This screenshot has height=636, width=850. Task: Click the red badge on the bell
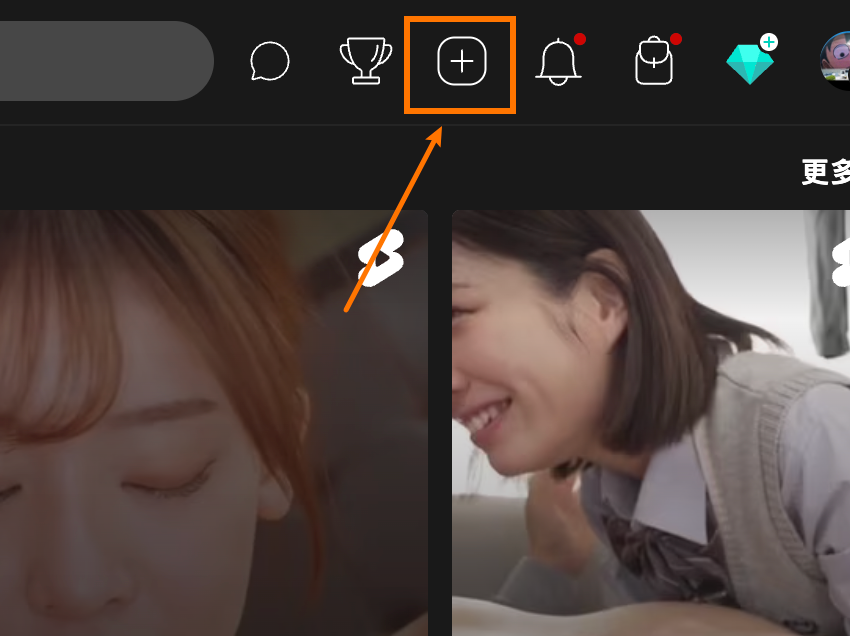(x=580, y=40)
